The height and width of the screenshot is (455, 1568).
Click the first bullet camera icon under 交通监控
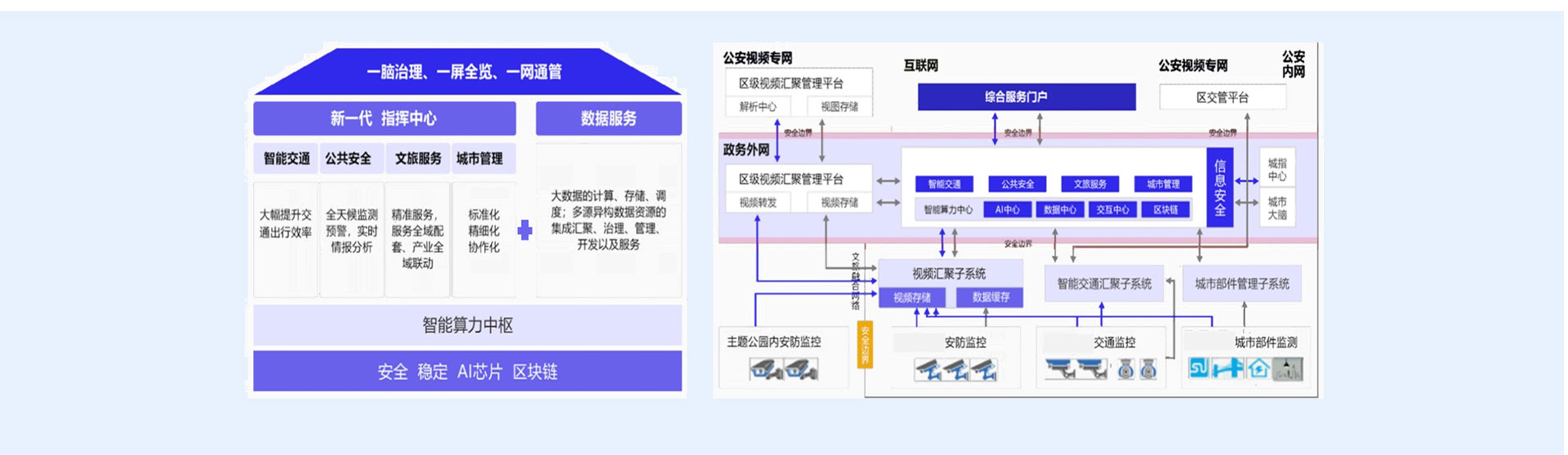click(1061, 370)
